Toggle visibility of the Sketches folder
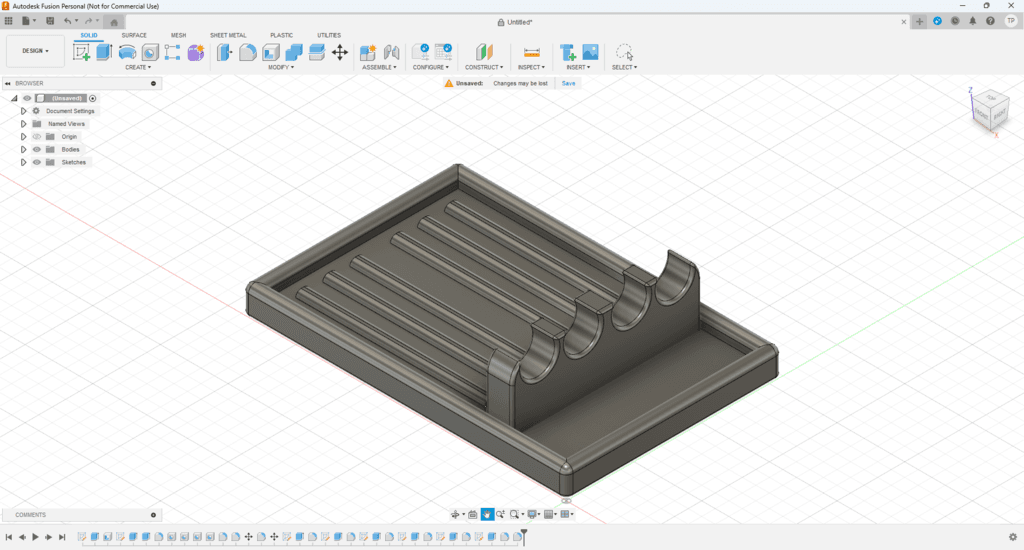Viewport: 1024px width, 550px height. click(37, 162)
